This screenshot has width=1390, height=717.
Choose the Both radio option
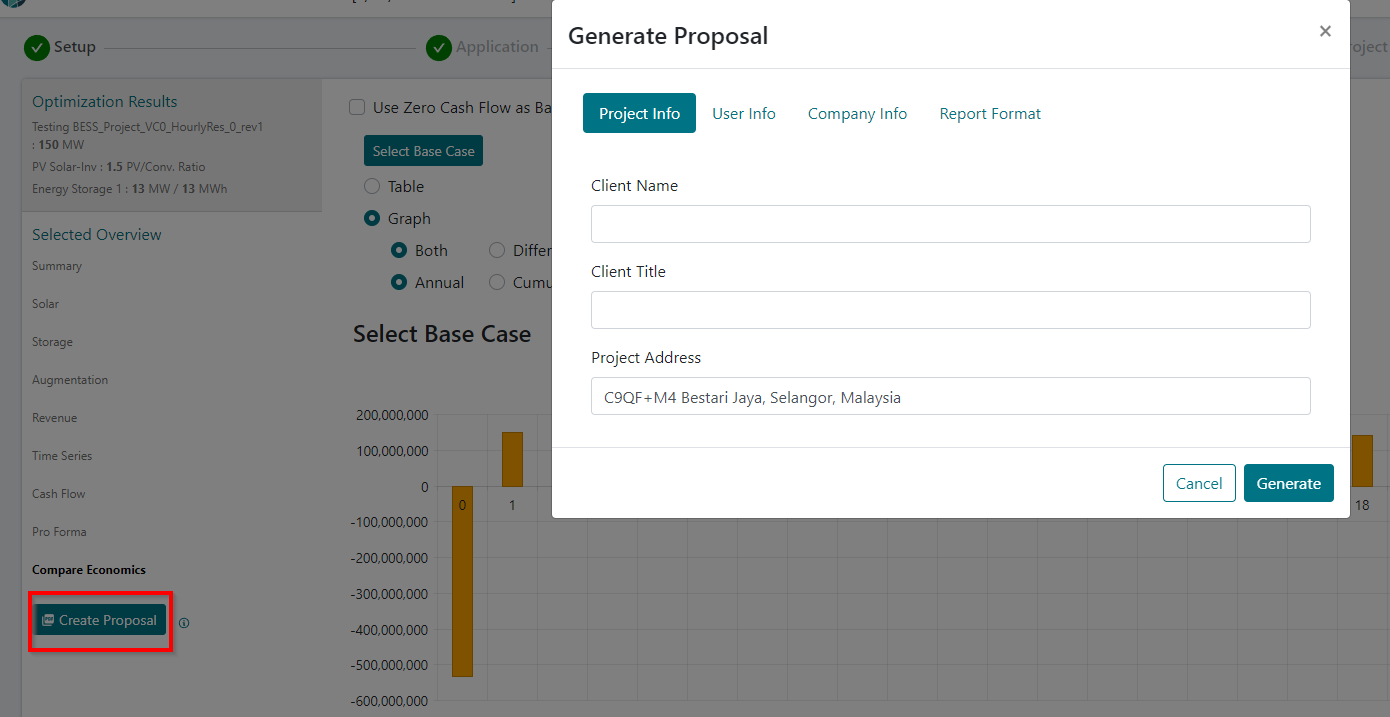point(399,250)
